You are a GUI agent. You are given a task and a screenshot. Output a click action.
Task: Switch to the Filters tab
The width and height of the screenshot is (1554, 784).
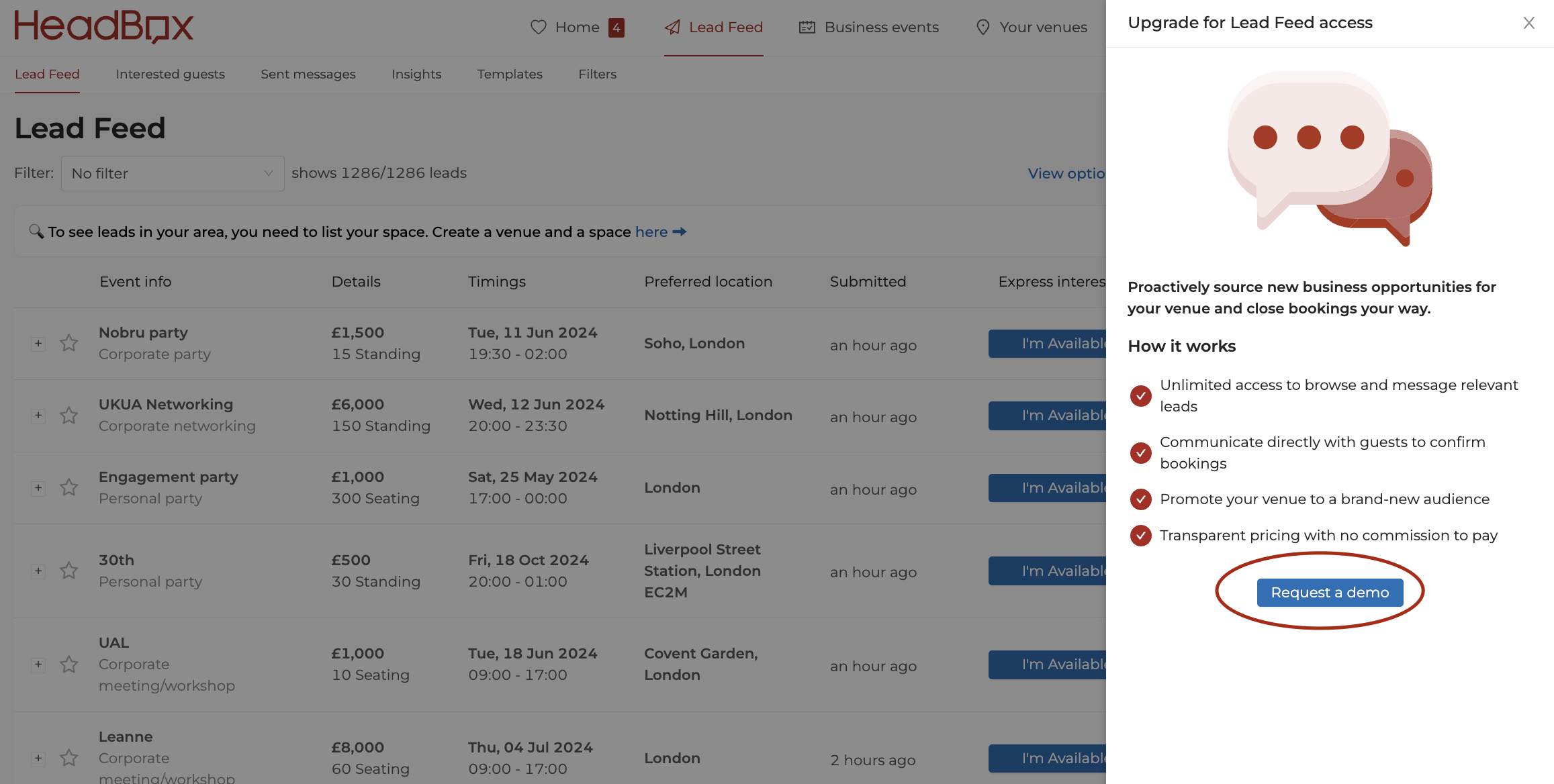coord(598,75)
